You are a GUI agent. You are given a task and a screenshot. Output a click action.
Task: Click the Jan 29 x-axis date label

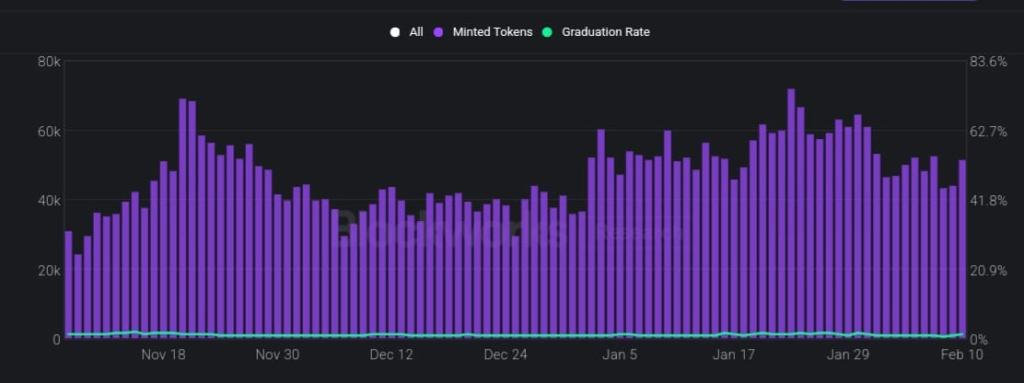(x=848, y=355)
